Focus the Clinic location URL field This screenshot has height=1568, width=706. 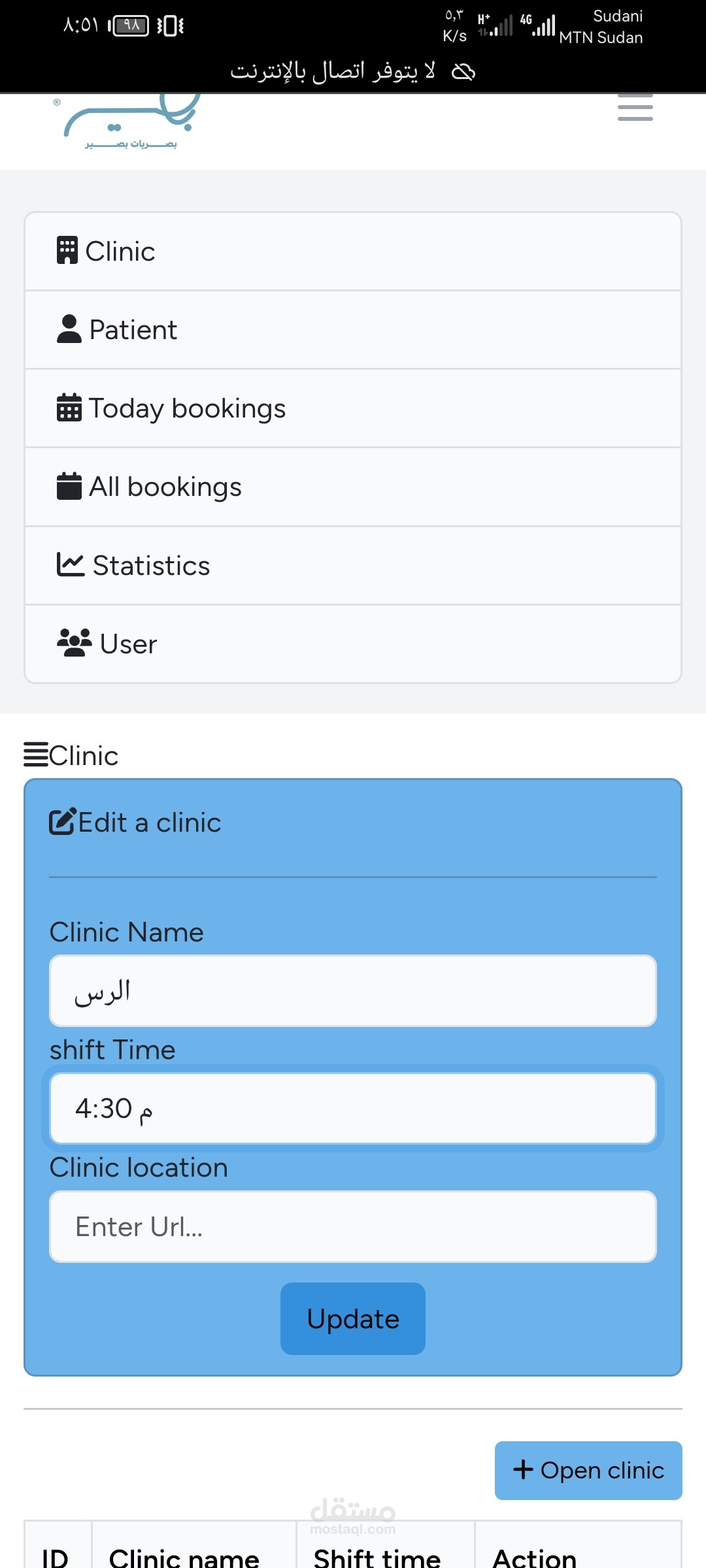click(x=353, y=1226)
